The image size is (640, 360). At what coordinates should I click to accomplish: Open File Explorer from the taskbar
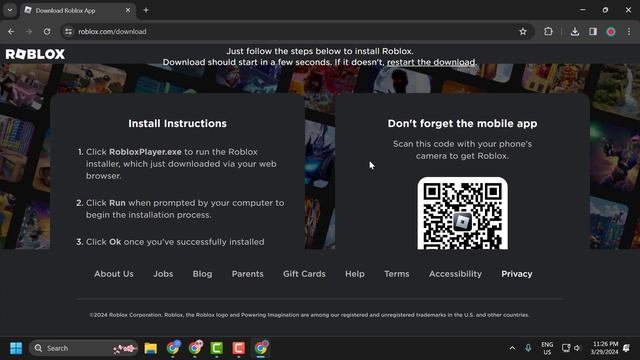click(x=151, y=348)
